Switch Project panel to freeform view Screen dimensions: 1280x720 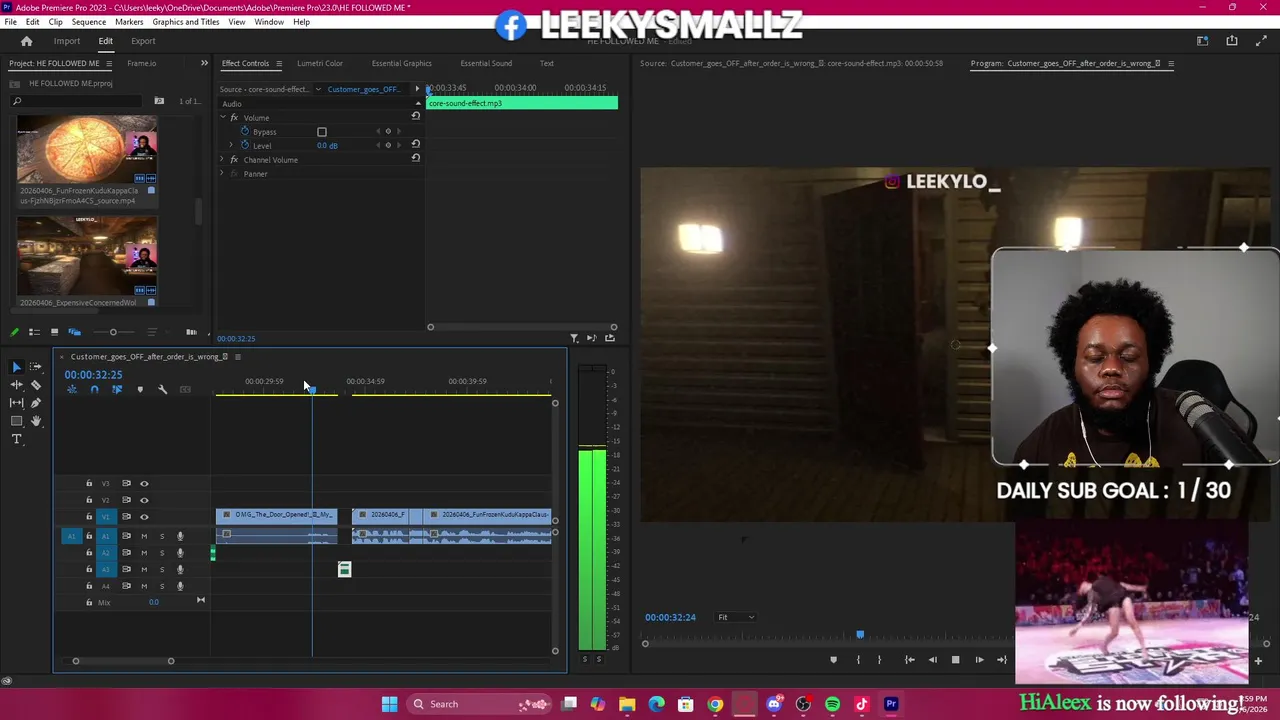coord(75,332)
